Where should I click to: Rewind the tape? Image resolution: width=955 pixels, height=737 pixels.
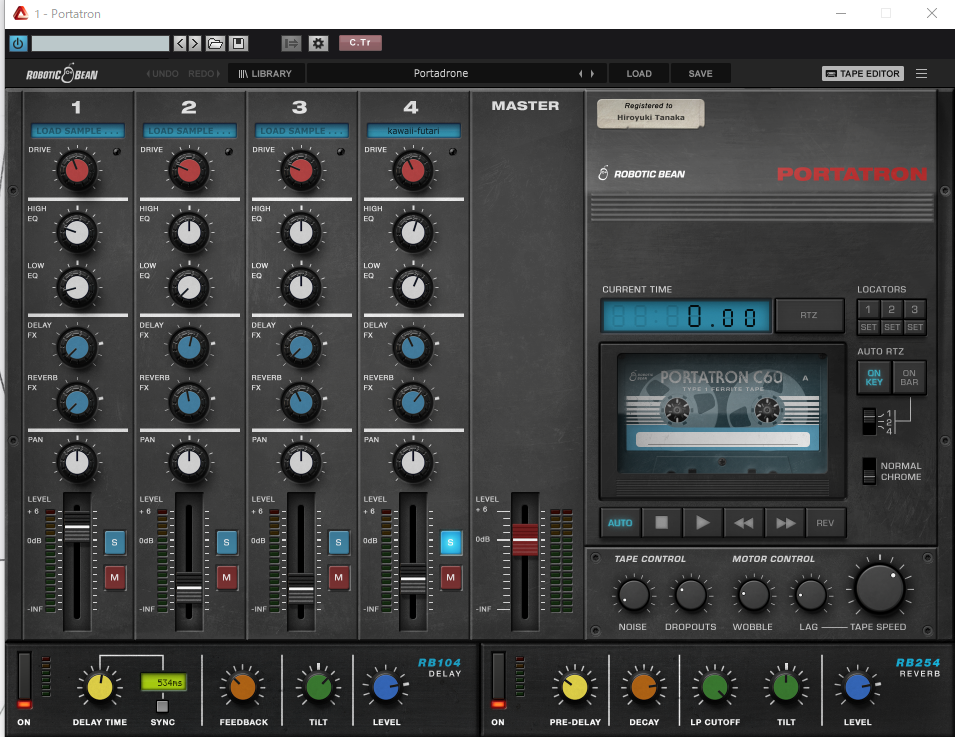744,523
